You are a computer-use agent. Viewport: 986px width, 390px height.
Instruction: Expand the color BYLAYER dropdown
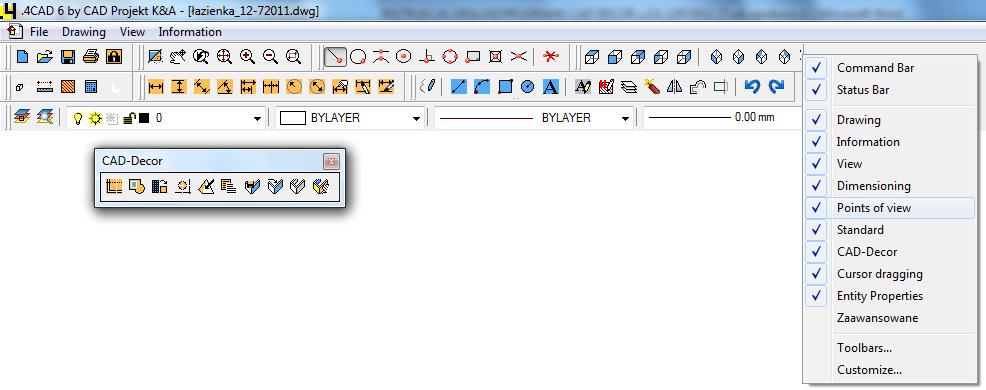click(416, 118)
